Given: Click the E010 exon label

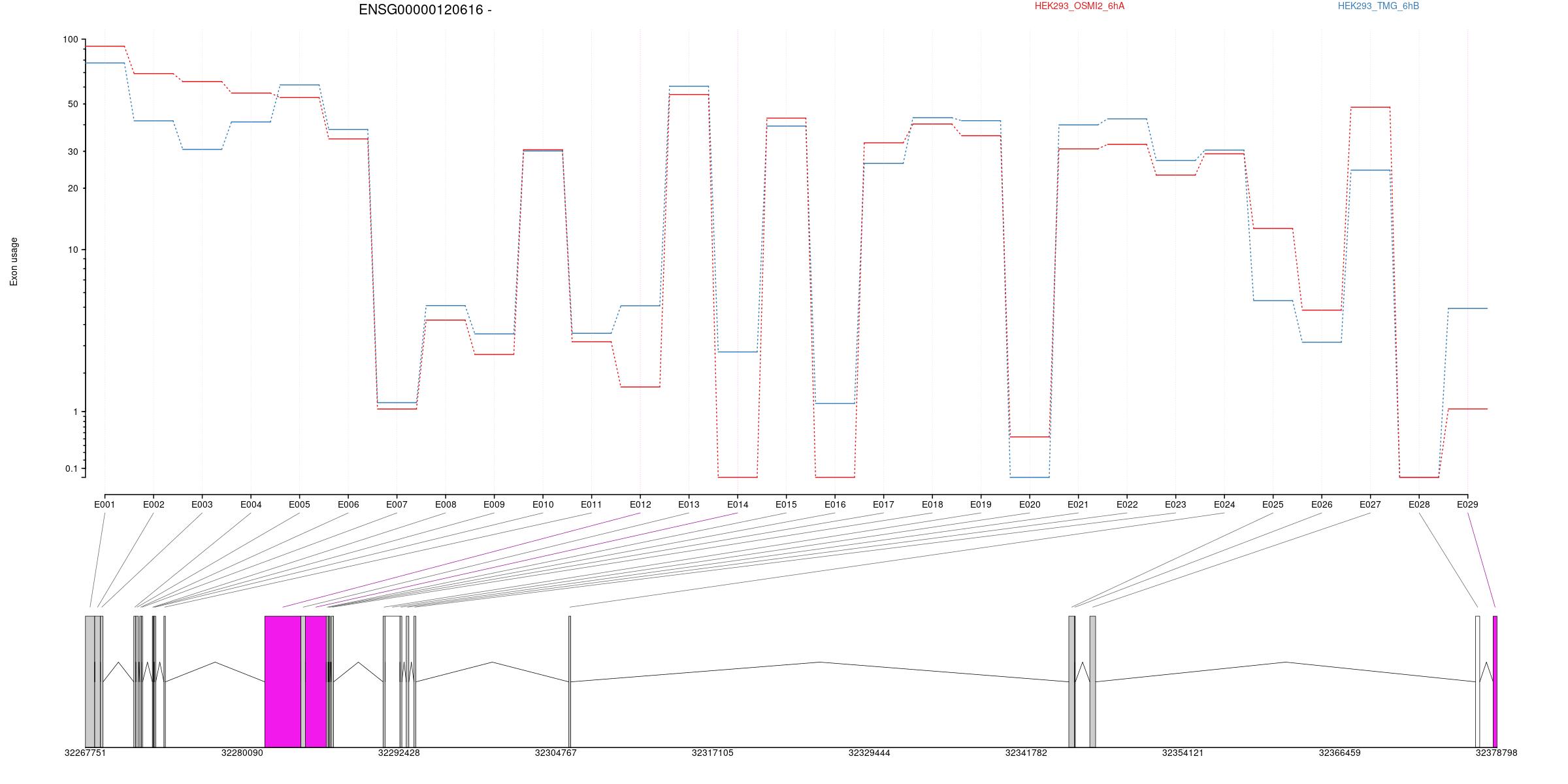Looking at the screenshot, I should click(543, 504).
